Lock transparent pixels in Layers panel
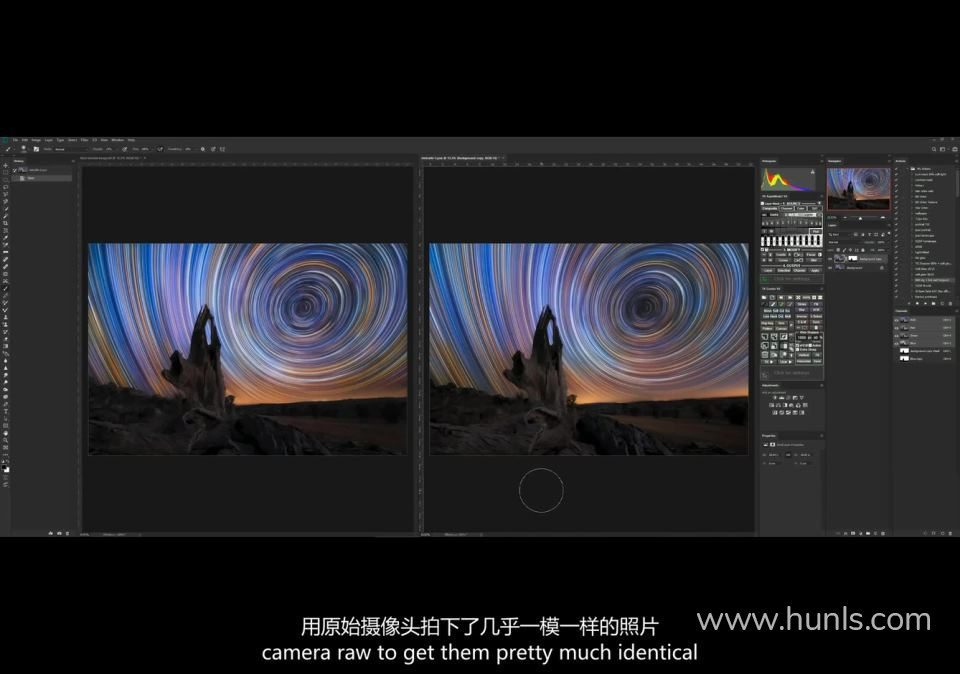This screenshot has height=674, width=960. click(838, 250)
